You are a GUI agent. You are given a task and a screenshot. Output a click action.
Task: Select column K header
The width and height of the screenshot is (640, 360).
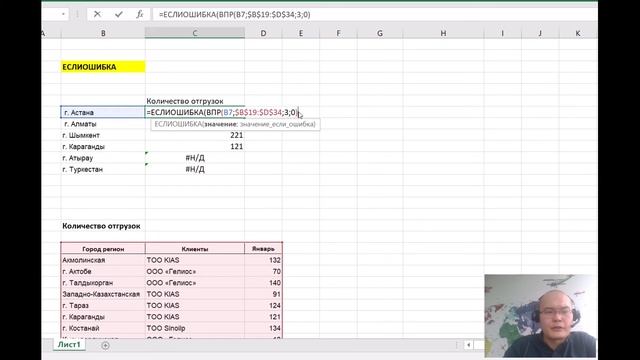click(578, 33)
